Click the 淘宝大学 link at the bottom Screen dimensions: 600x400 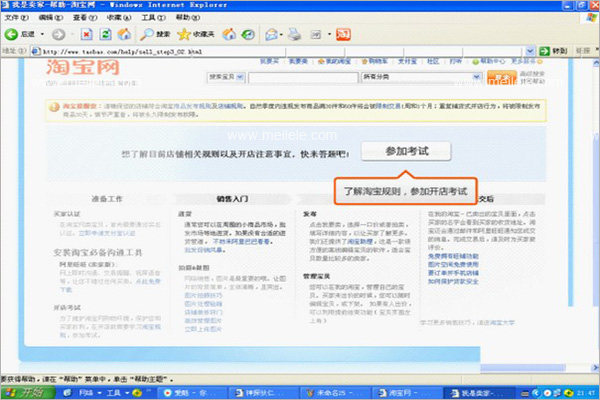click(501, 323)
